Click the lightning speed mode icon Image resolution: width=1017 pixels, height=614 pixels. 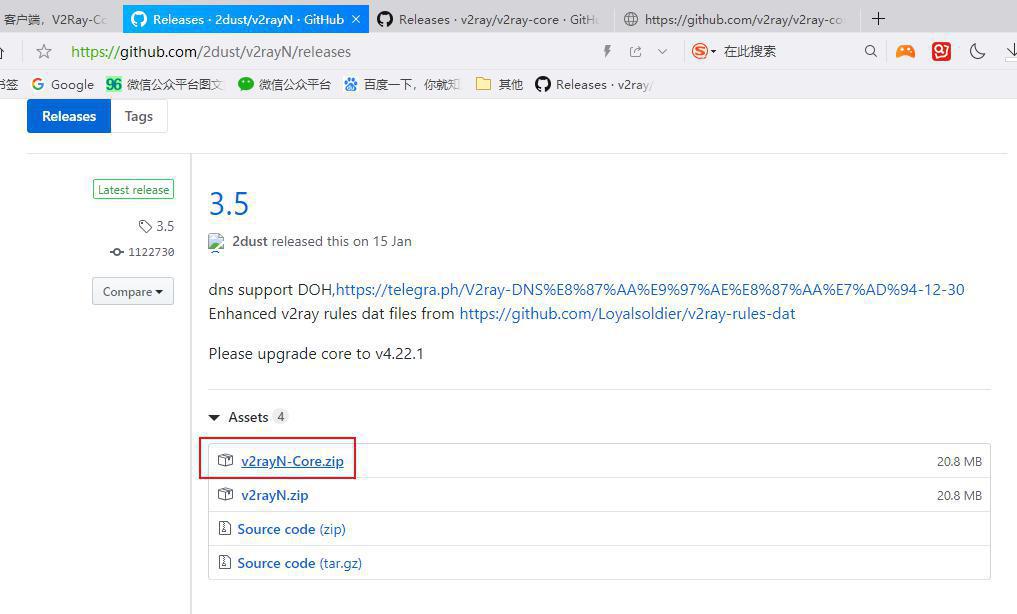[607, 51]
